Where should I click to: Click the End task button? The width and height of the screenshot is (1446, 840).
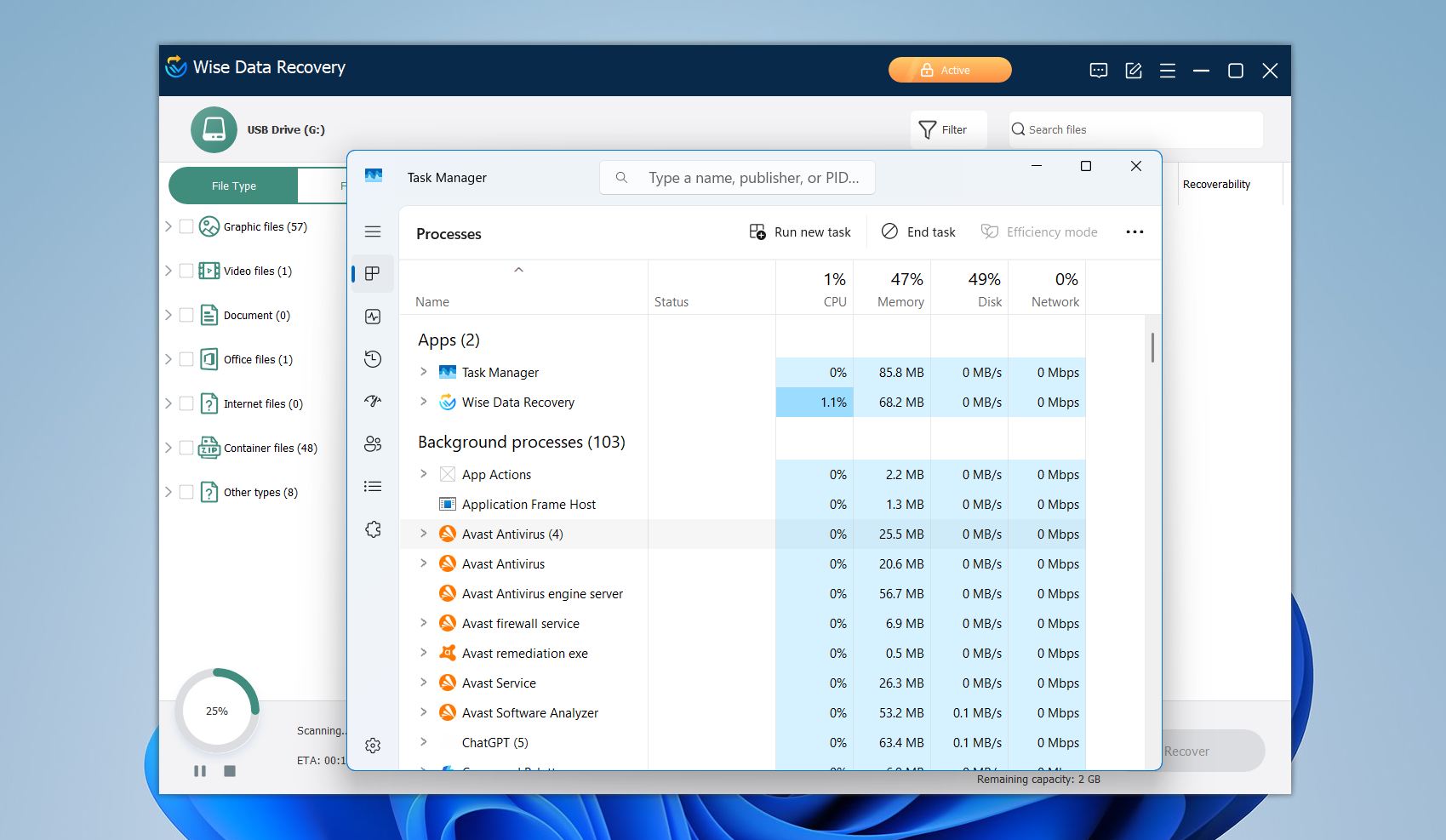tap(918, 231)
